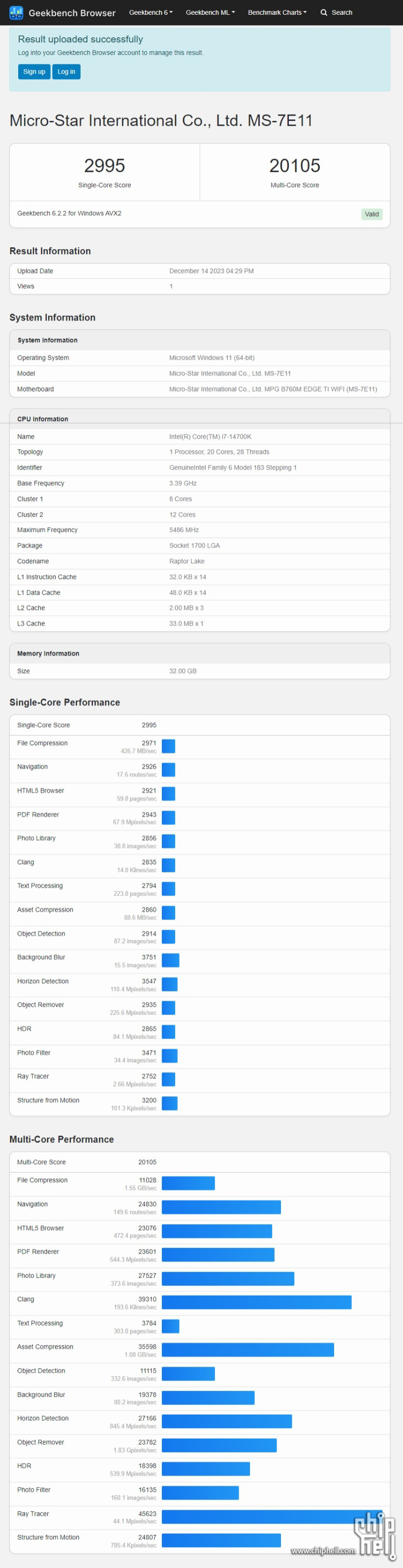Click the 1 Processor, 20 Cores, 28 Threads value

[219, 452]
